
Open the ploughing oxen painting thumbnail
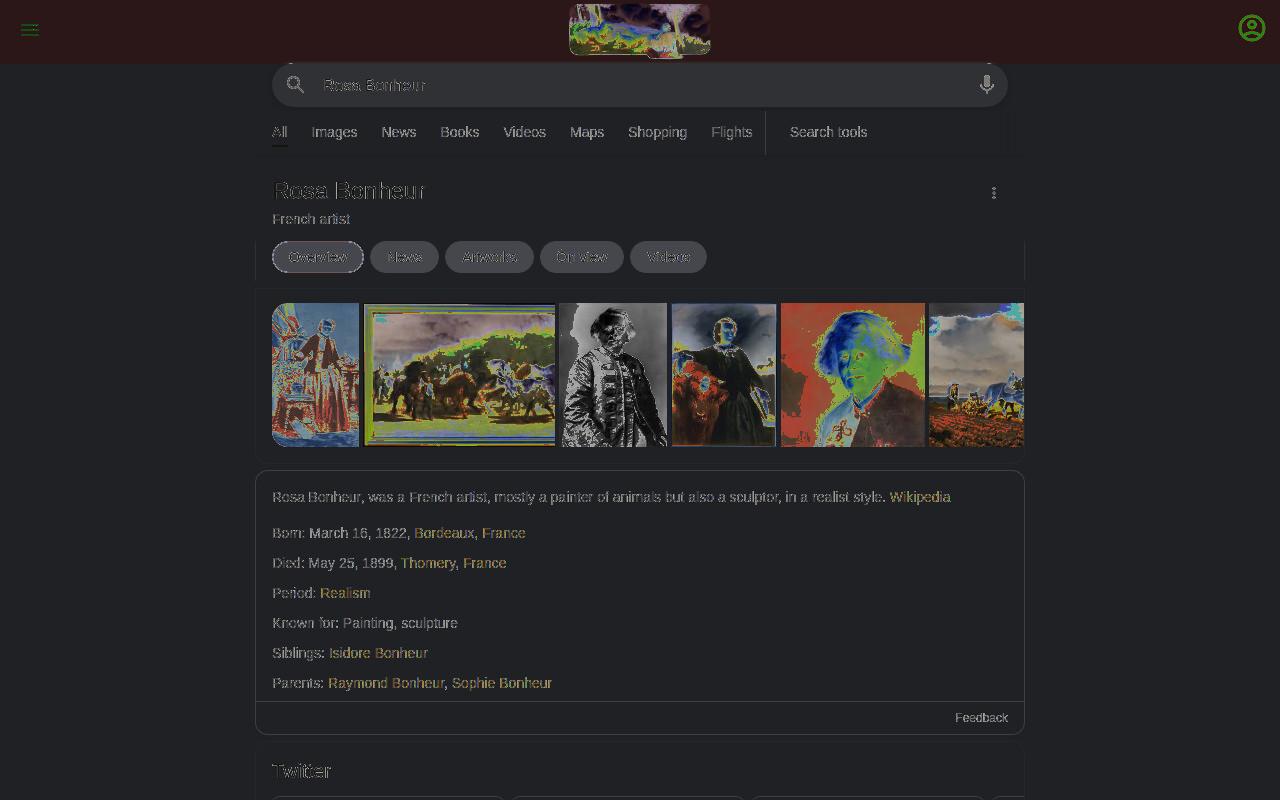pos(977,375)
